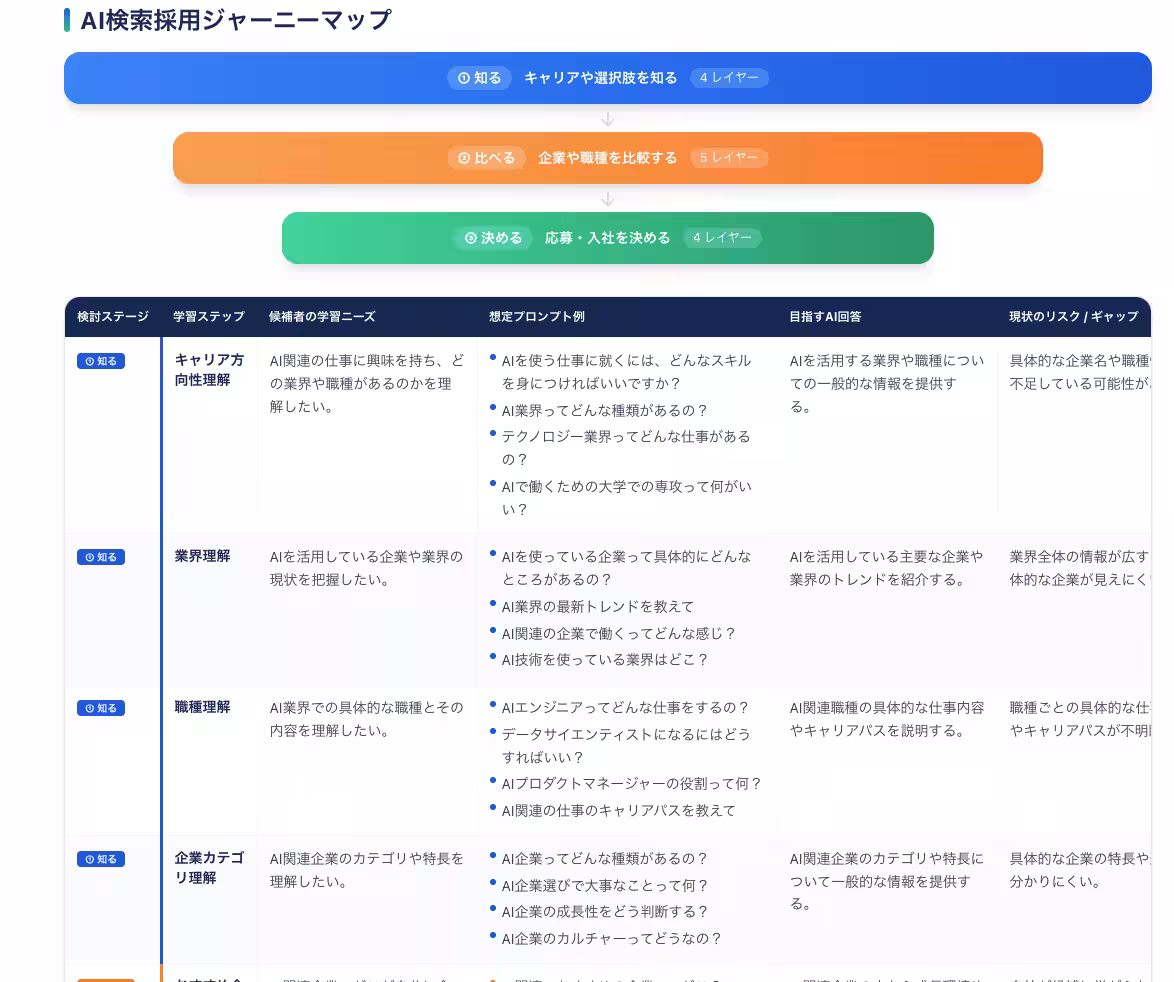Click prompt AI企業のカルチャーってどうなの？
This screenshot has height=982, width=1174.
tap(612, 939)
